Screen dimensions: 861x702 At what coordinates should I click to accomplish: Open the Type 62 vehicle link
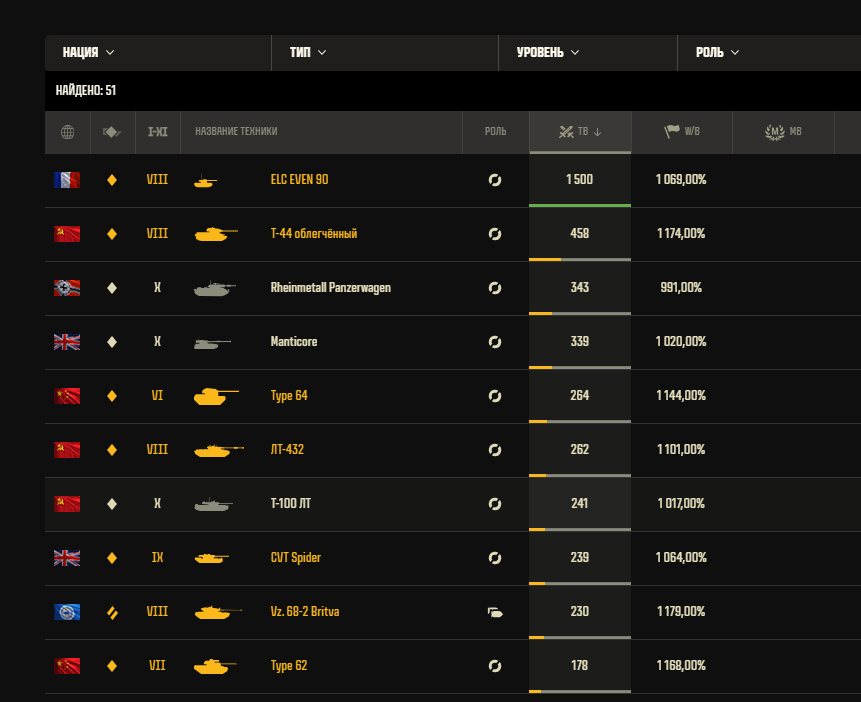click(289, 666)
